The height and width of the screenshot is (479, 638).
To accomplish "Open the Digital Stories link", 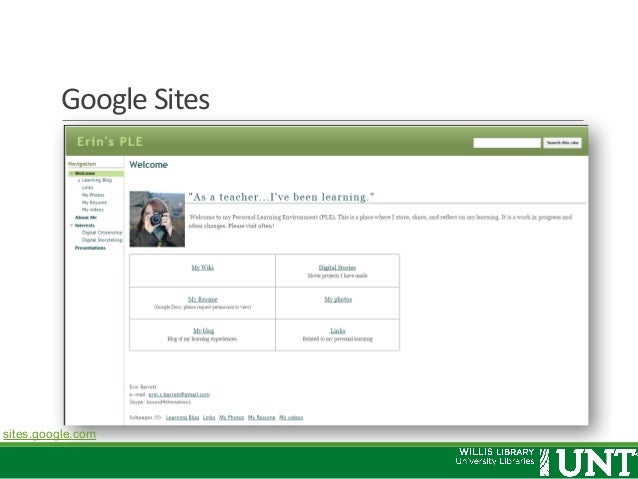I will tap(337, 267).
